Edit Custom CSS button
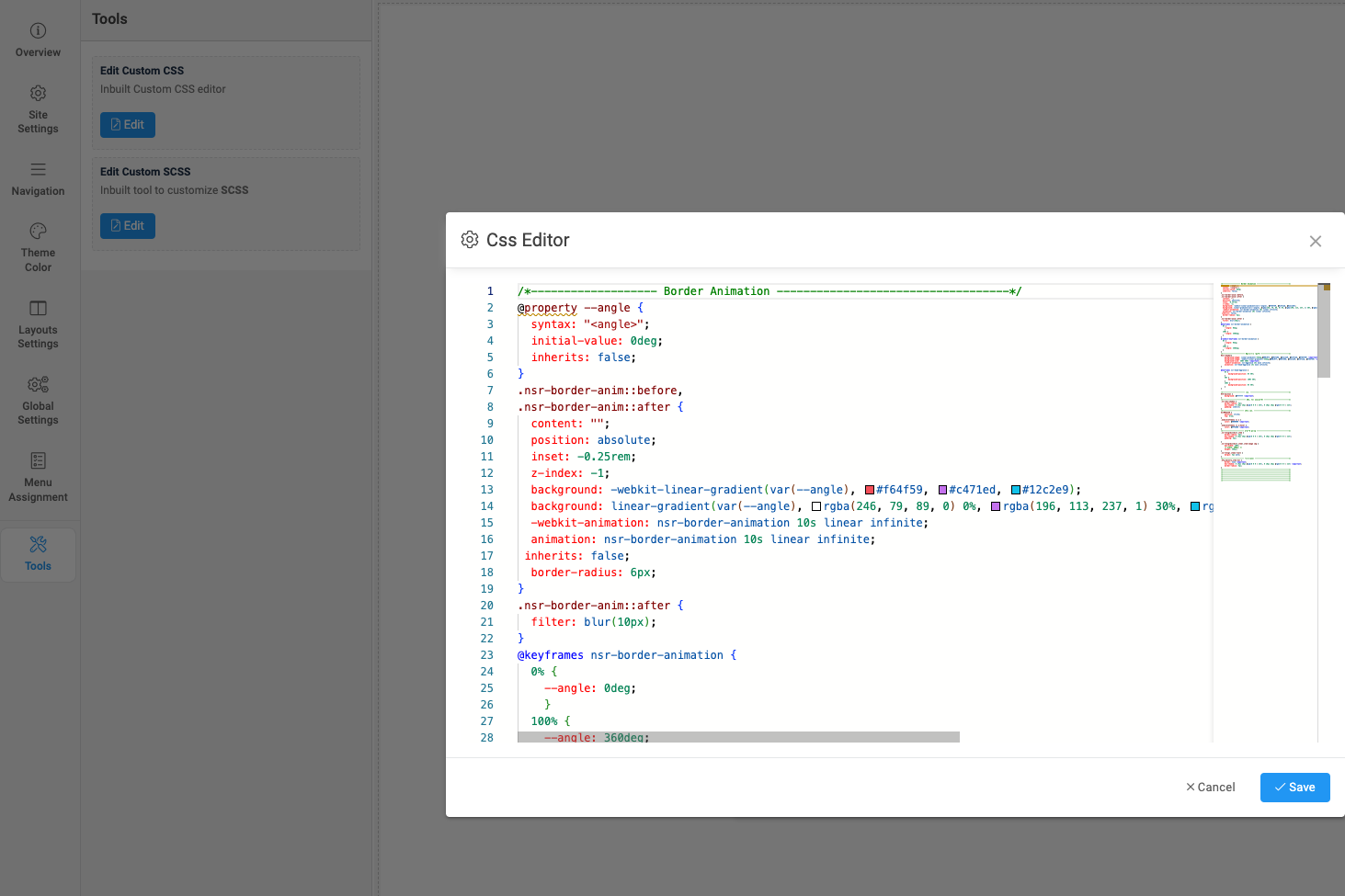 coord(128,125)
